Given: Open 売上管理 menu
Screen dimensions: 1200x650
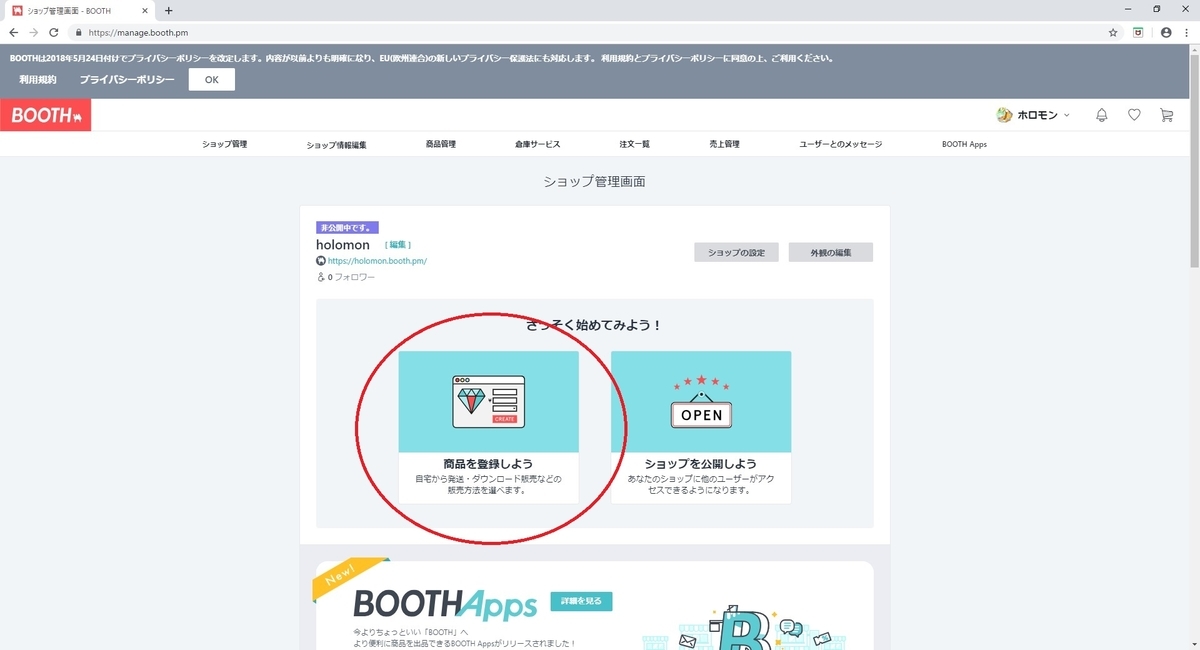Looking at the screenshot, I should pyautogui.click(x=724, y=144).
